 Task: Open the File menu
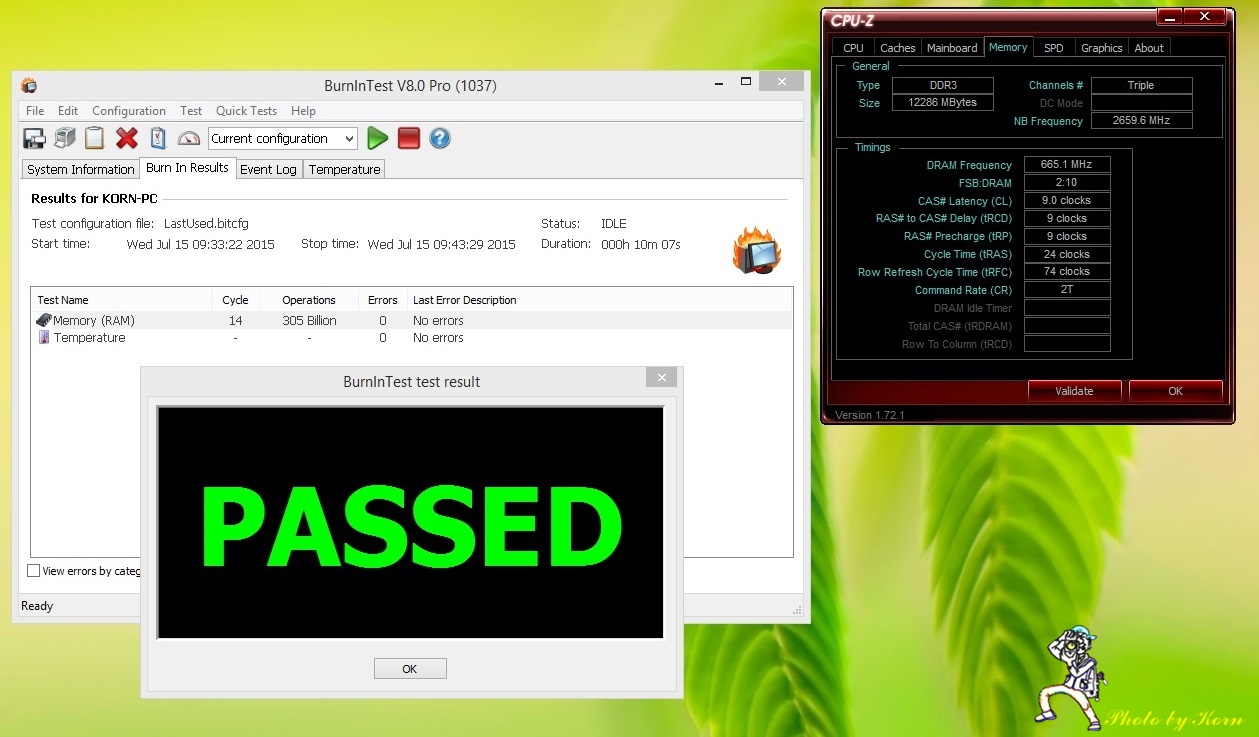tap(35, 111)
